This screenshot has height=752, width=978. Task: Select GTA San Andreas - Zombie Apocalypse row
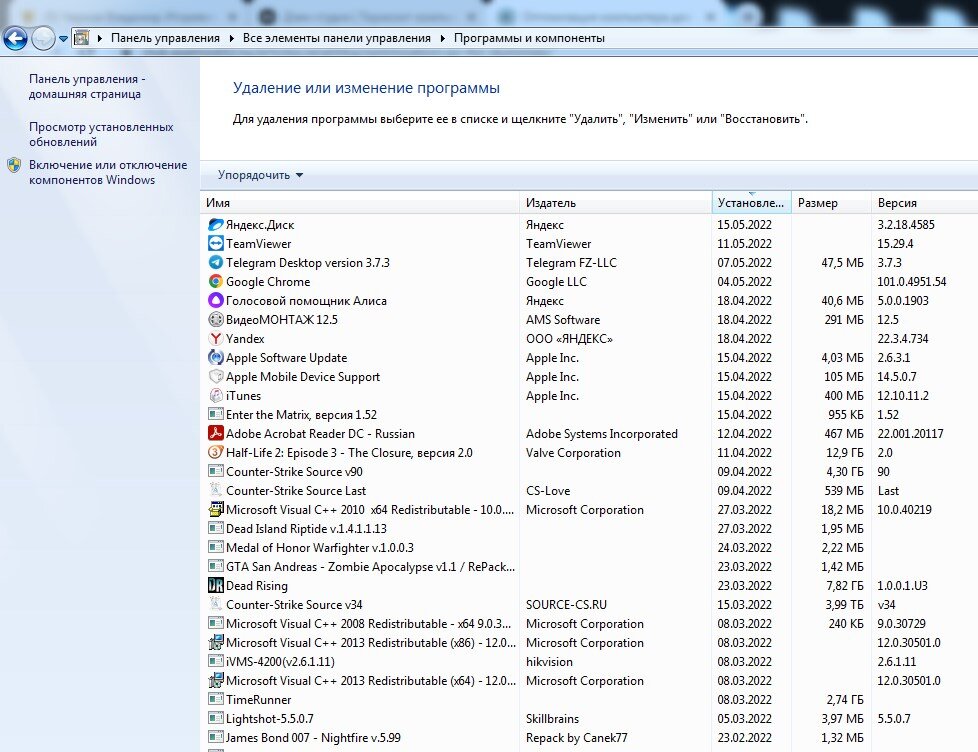589,567
